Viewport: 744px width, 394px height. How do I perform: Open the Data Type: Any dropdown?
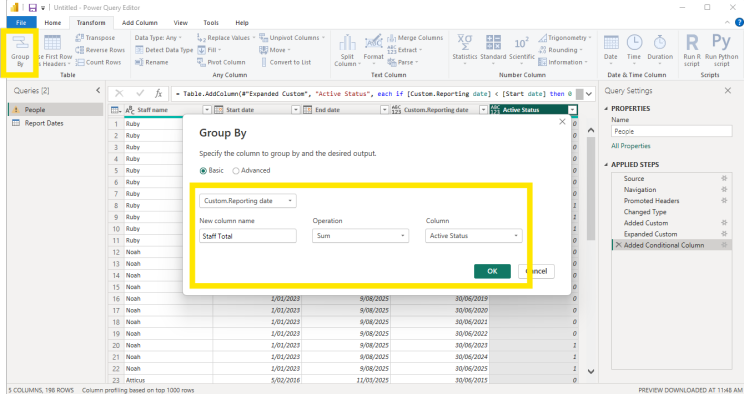pos(158,38)
